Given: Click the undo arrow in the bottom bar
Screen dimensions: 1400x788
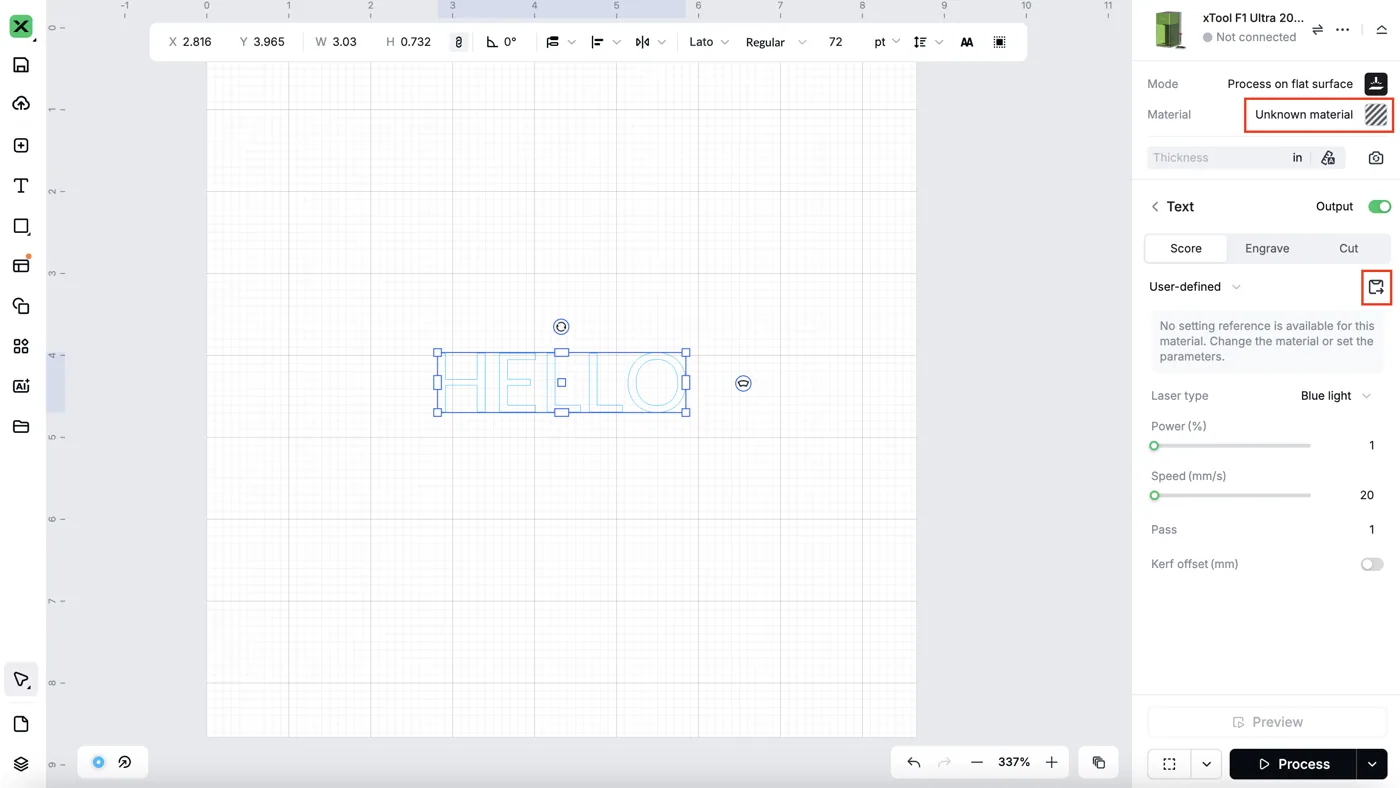Looking at the screenshot, I should [x=914, y=763].
